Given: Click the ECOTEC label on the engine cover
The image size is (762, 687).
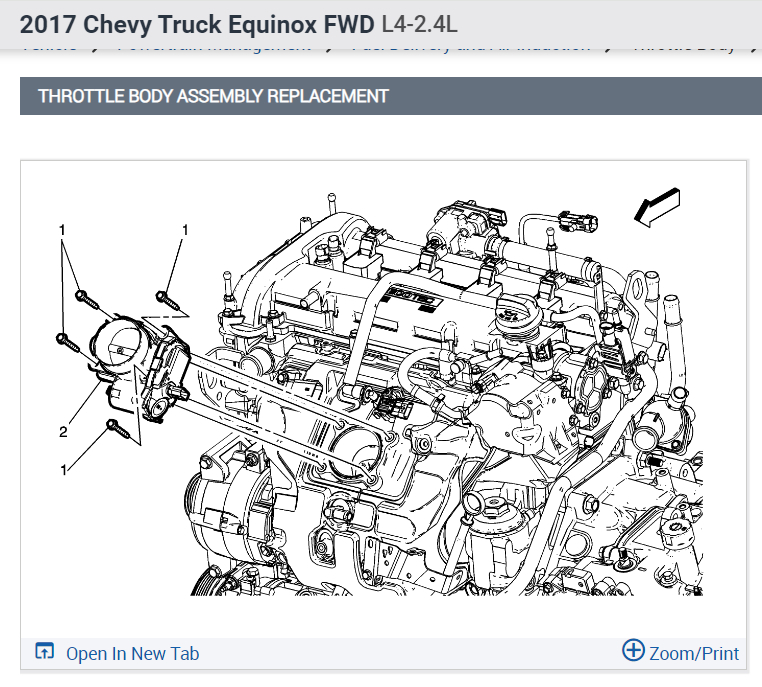Looking at the screenshot, I should 414,296.
